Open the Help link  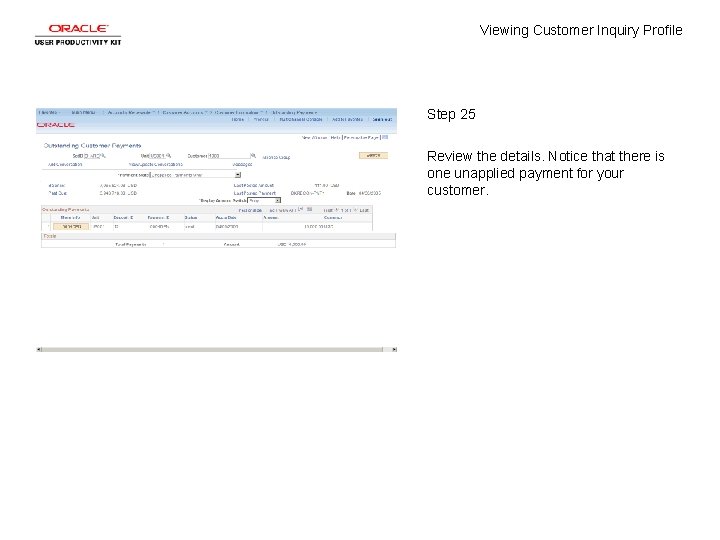(335, 137)
